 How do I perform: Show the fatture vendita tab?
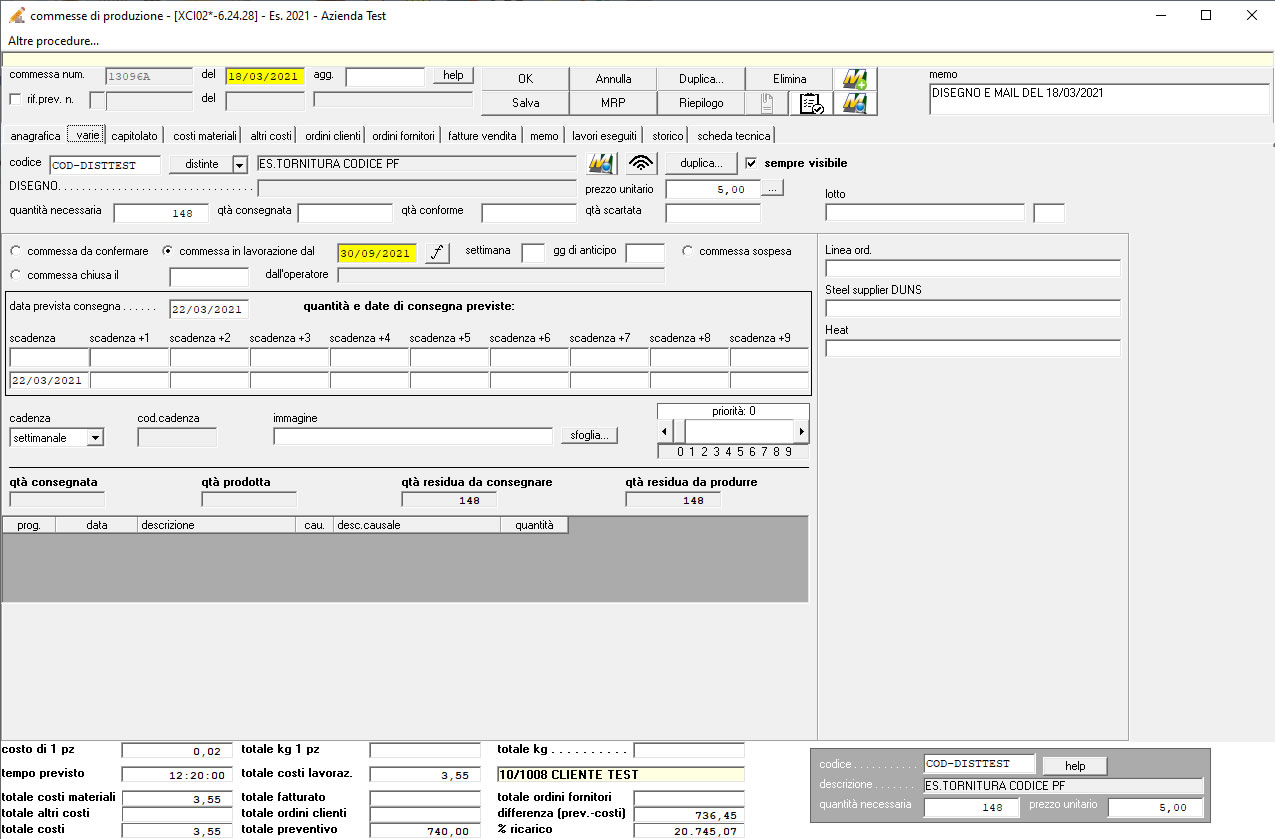click(x=482, y=136)
